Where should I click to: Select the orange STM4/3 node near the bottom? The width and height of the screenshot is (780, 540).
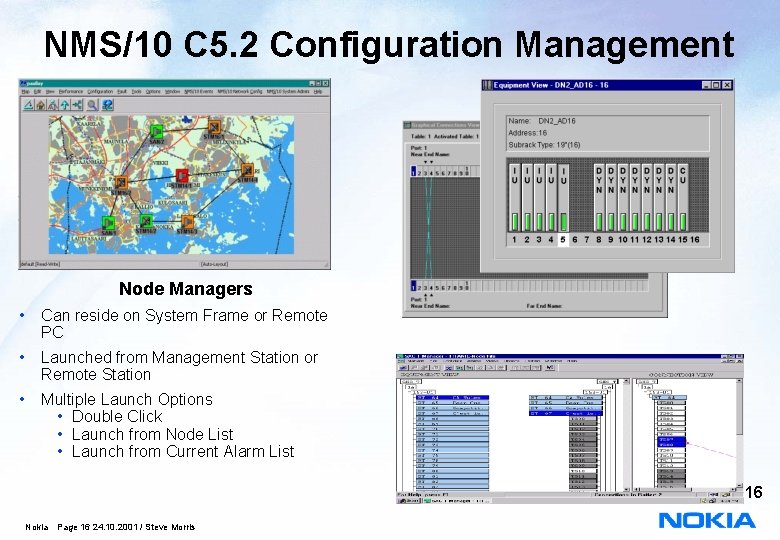[187, 221]
